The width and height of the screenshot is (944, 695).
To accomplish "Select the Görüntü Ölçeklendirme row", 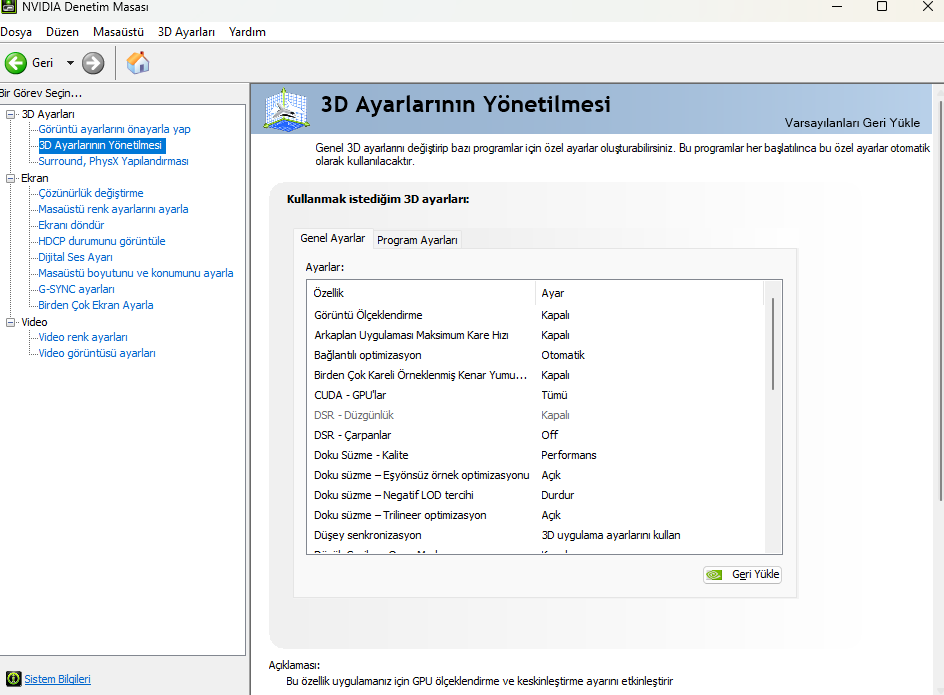I will (536, 315).
